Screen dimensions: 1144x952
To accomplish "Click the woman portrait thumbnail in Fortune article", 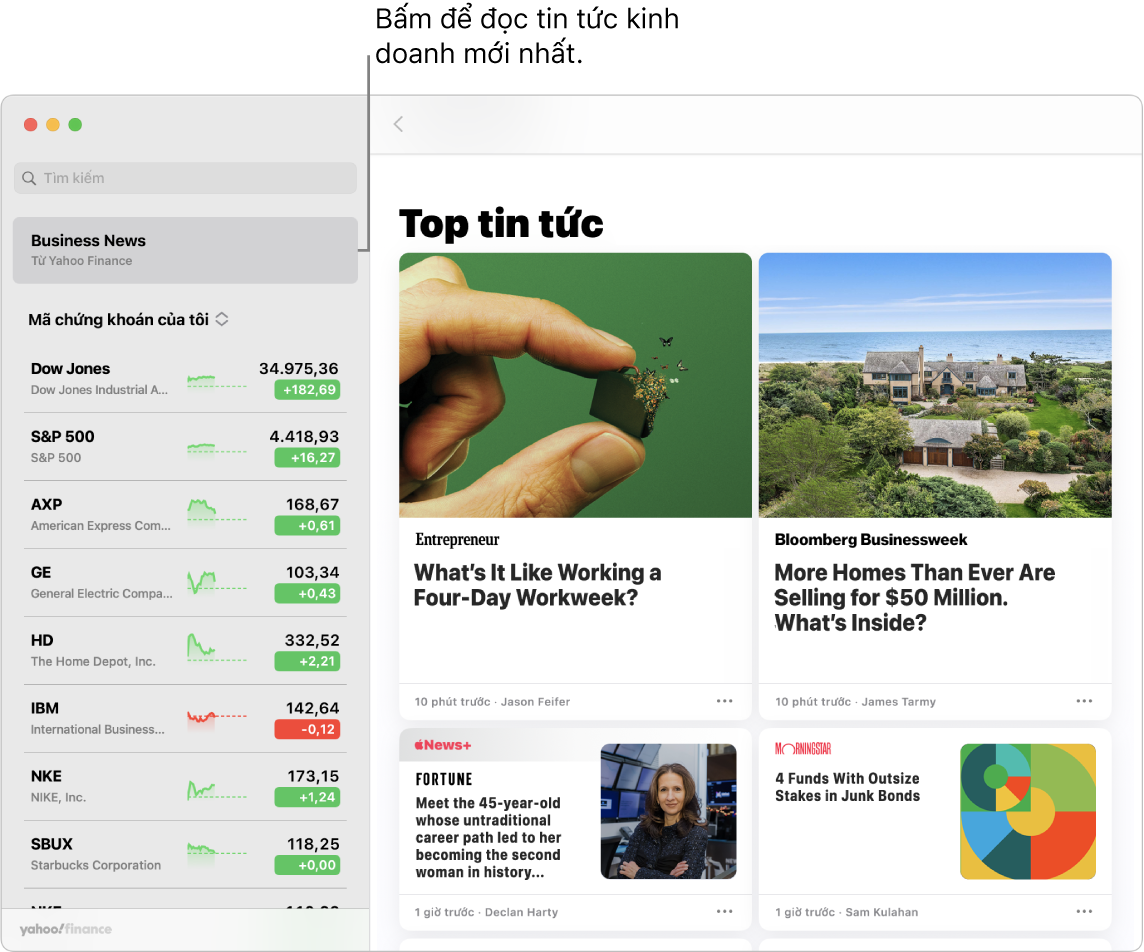I will pyautogui.click(x=668, y=810).
